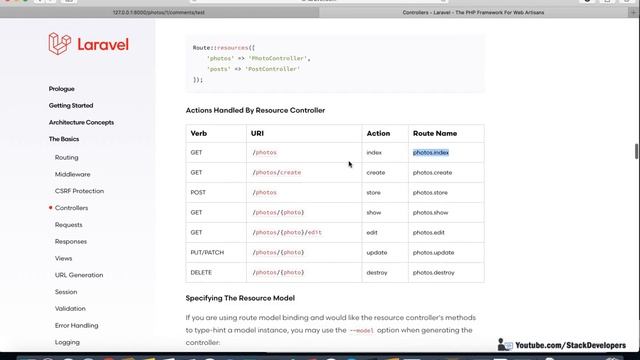Select Controllers in the sidebar
Image resolution: width=640 pixels, height=360 pixels.
pos(71,208)
